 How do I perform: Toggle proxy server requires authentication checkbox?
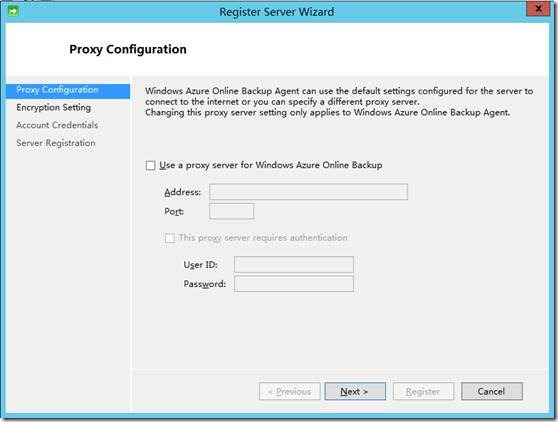pos(170,238)
